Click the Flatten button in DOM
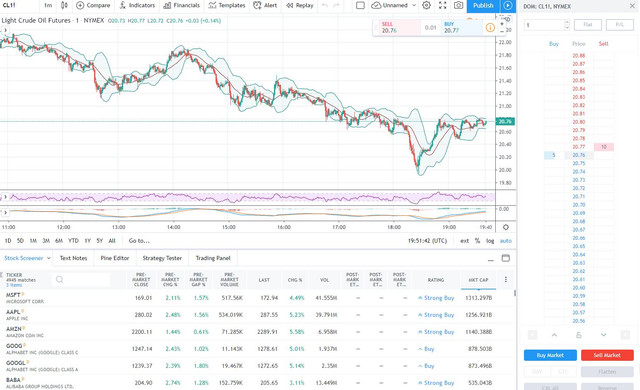The width and height of the screenshot is (640, 390). tap(607, 372)
